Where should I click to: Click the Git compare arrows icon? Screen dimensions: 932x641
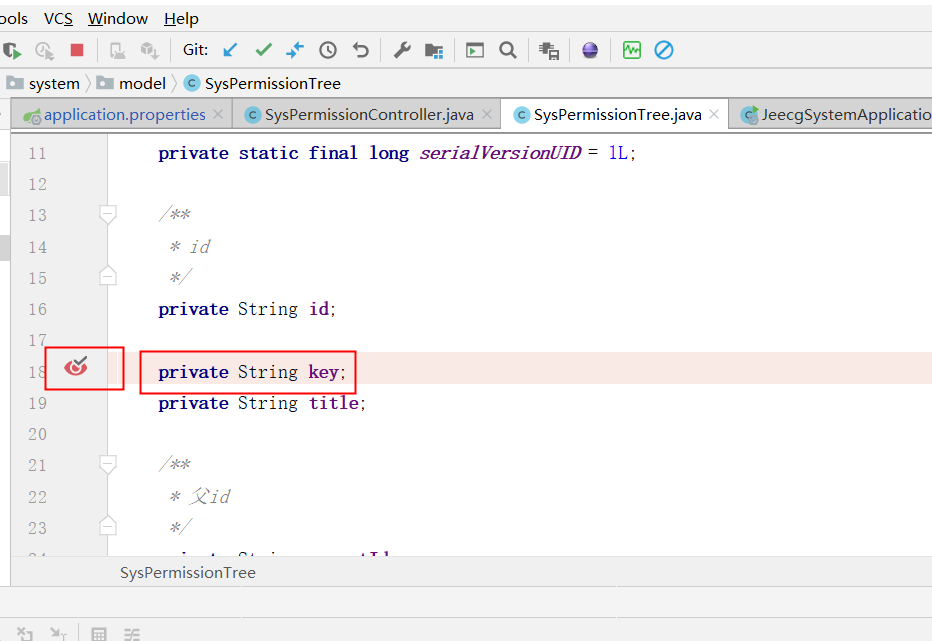[295, 50]
